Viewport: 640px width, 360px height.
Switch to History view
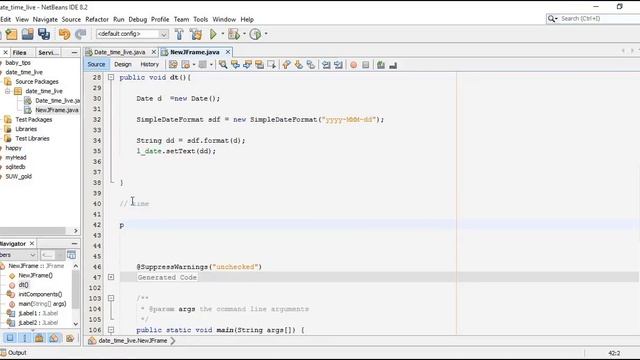pyautogui.click(x=149, y=64)
